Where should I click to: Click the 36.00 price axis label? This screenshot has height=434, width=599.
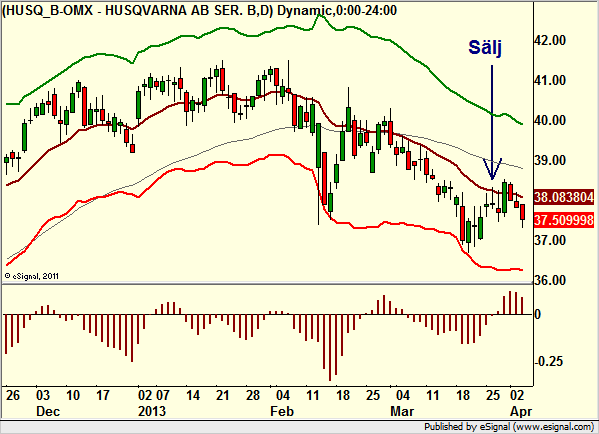[x=550, y=280]
